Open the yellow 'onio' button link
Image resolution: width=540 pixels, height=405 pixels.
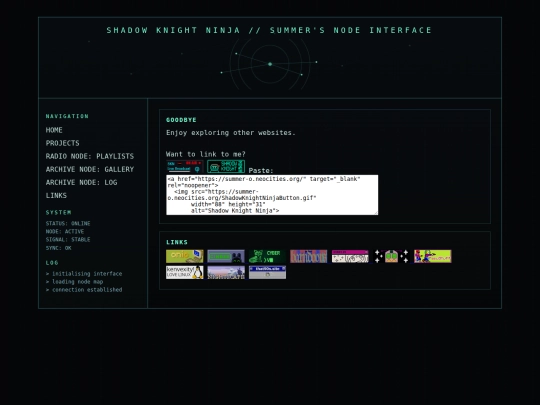pos(185,256)
